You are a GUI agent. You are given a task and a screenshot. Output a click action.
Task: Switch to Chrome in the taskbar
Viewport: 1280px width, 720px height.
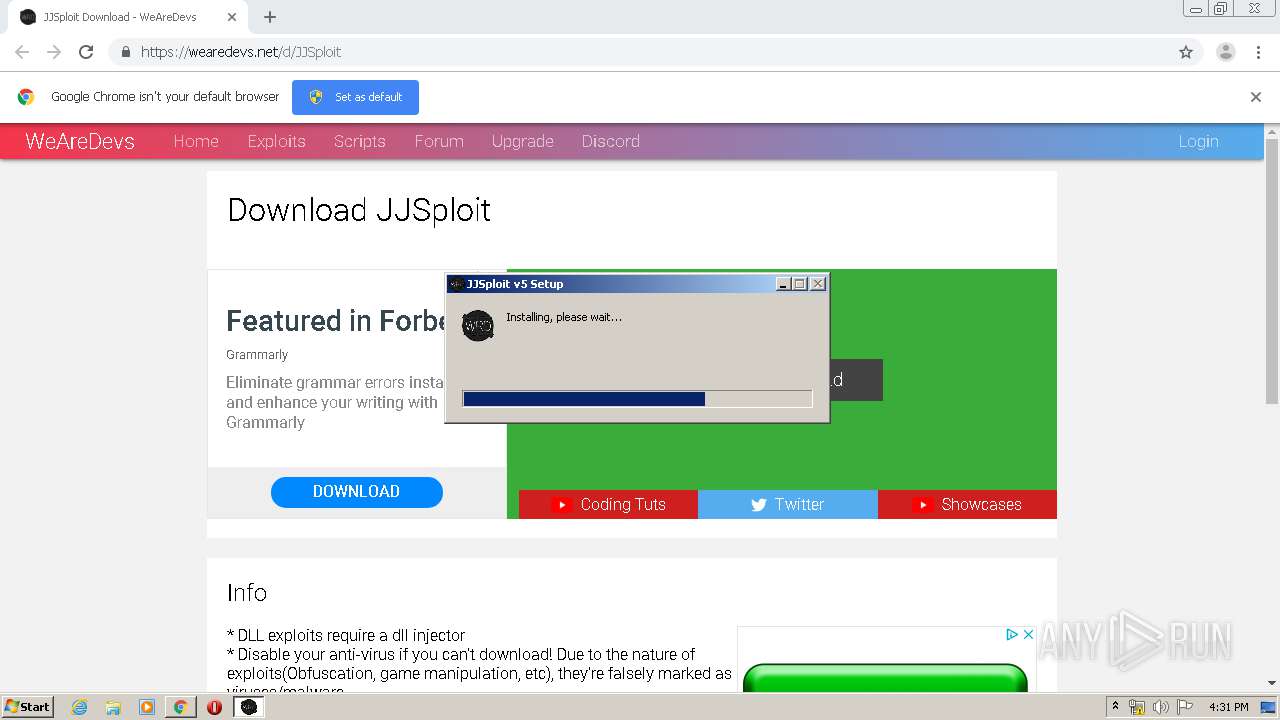[180, 707]
